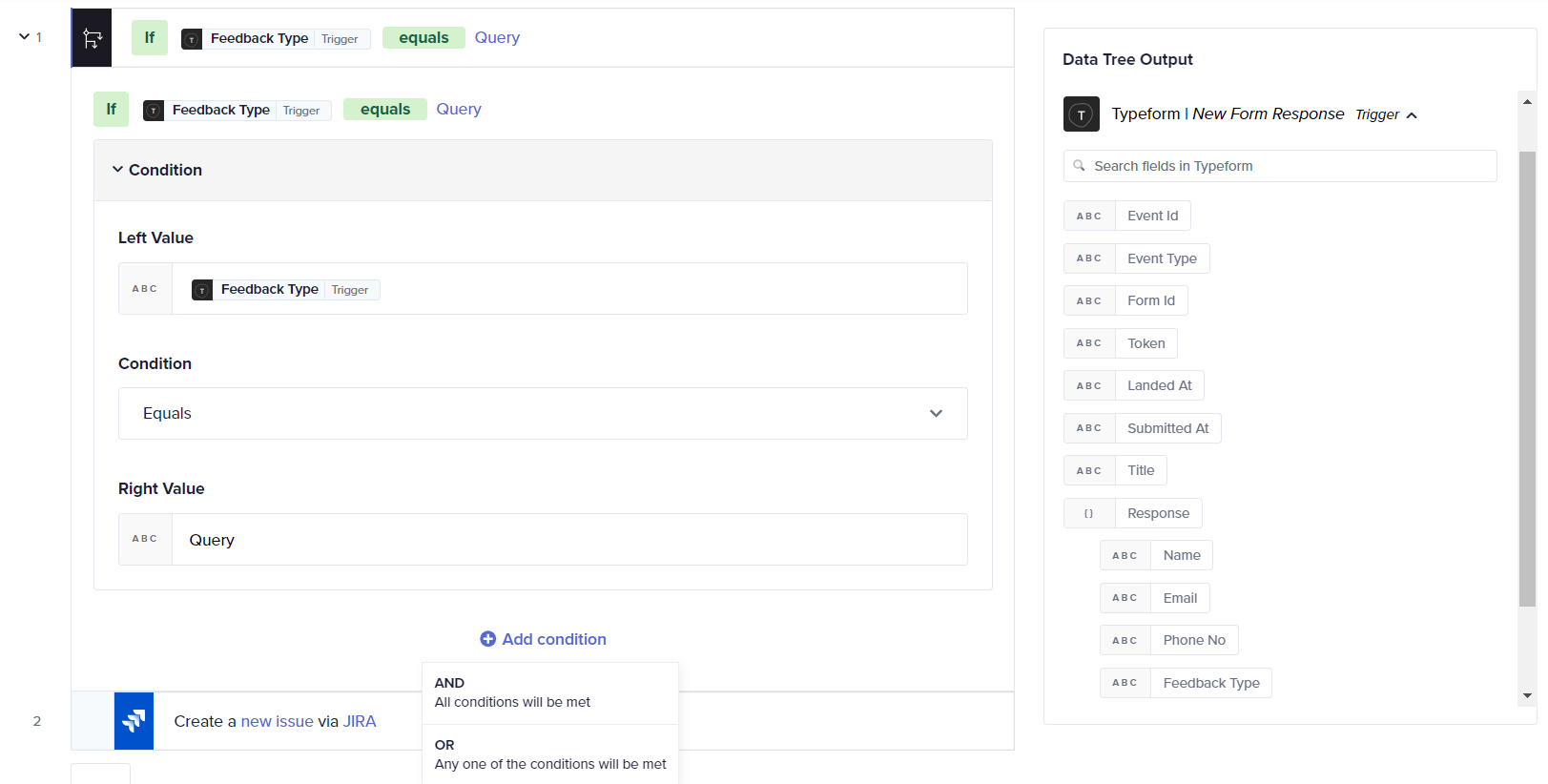Collapse the Typeform Trigger data tree

point(1412,115)
